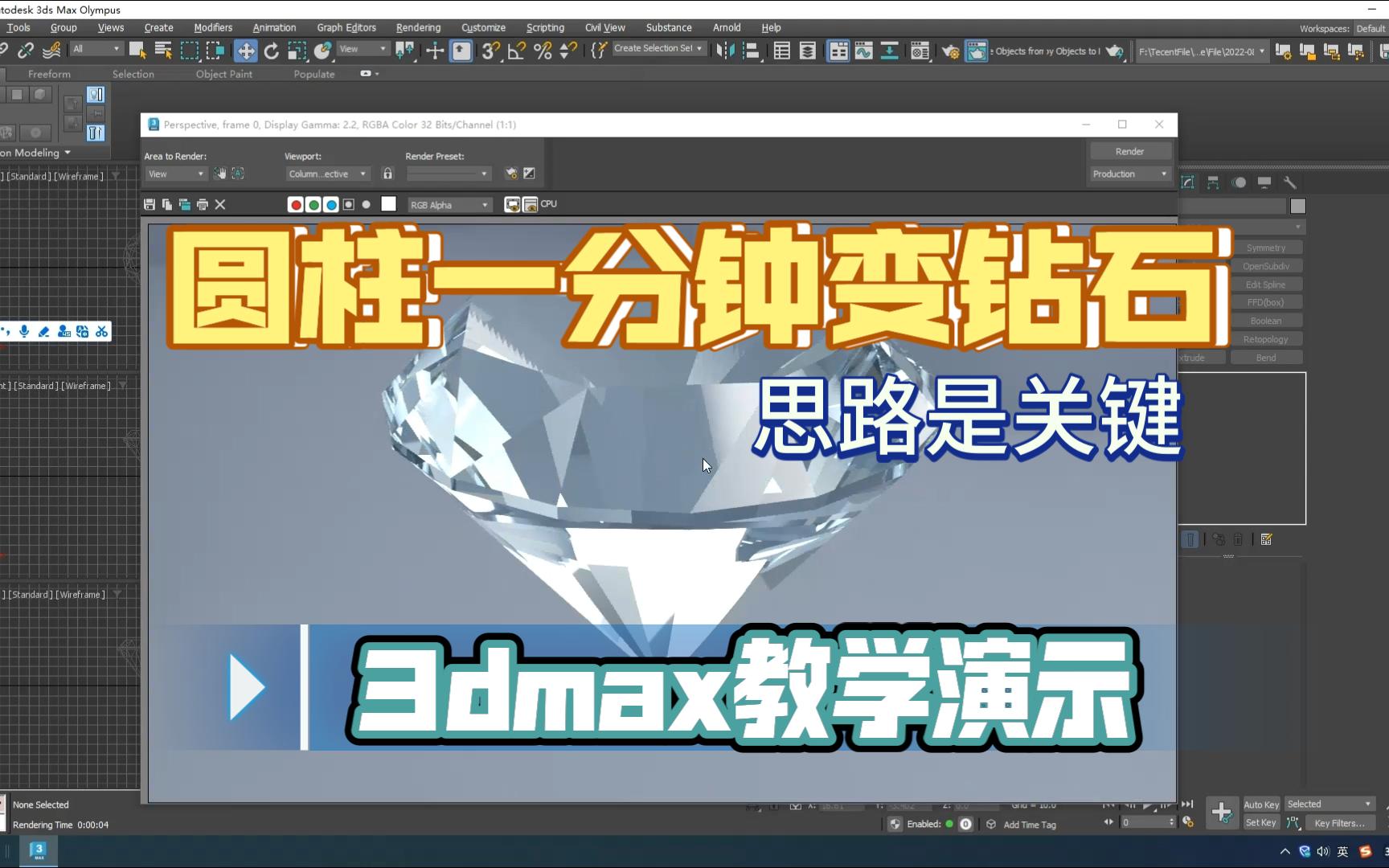Viewport: 1389px width, 868px height.
Task: Toggle Keyboard Shortcut Override button
Action: pos(461,51)
